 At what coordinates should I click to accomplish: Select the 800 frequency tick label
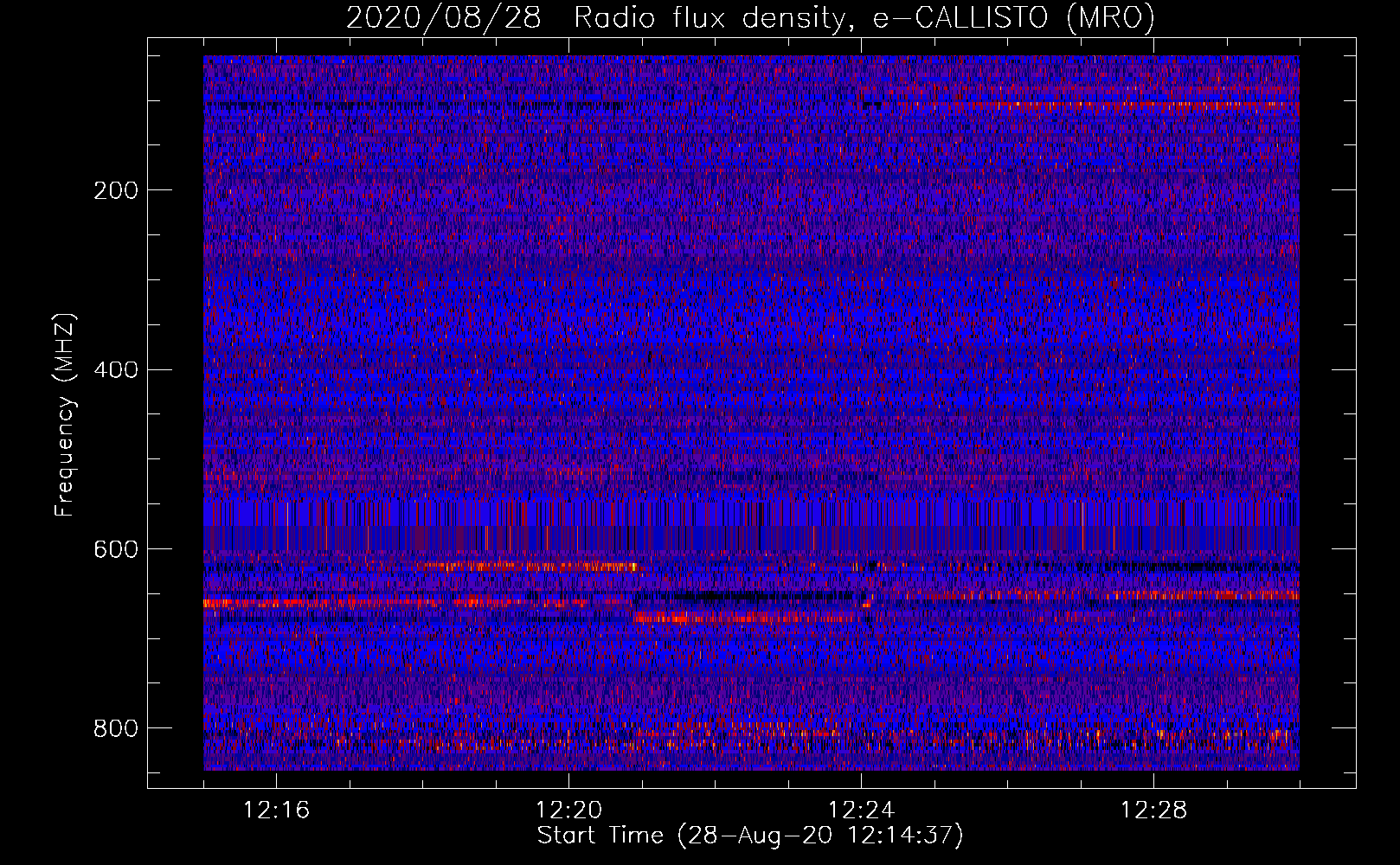[116, 728]
